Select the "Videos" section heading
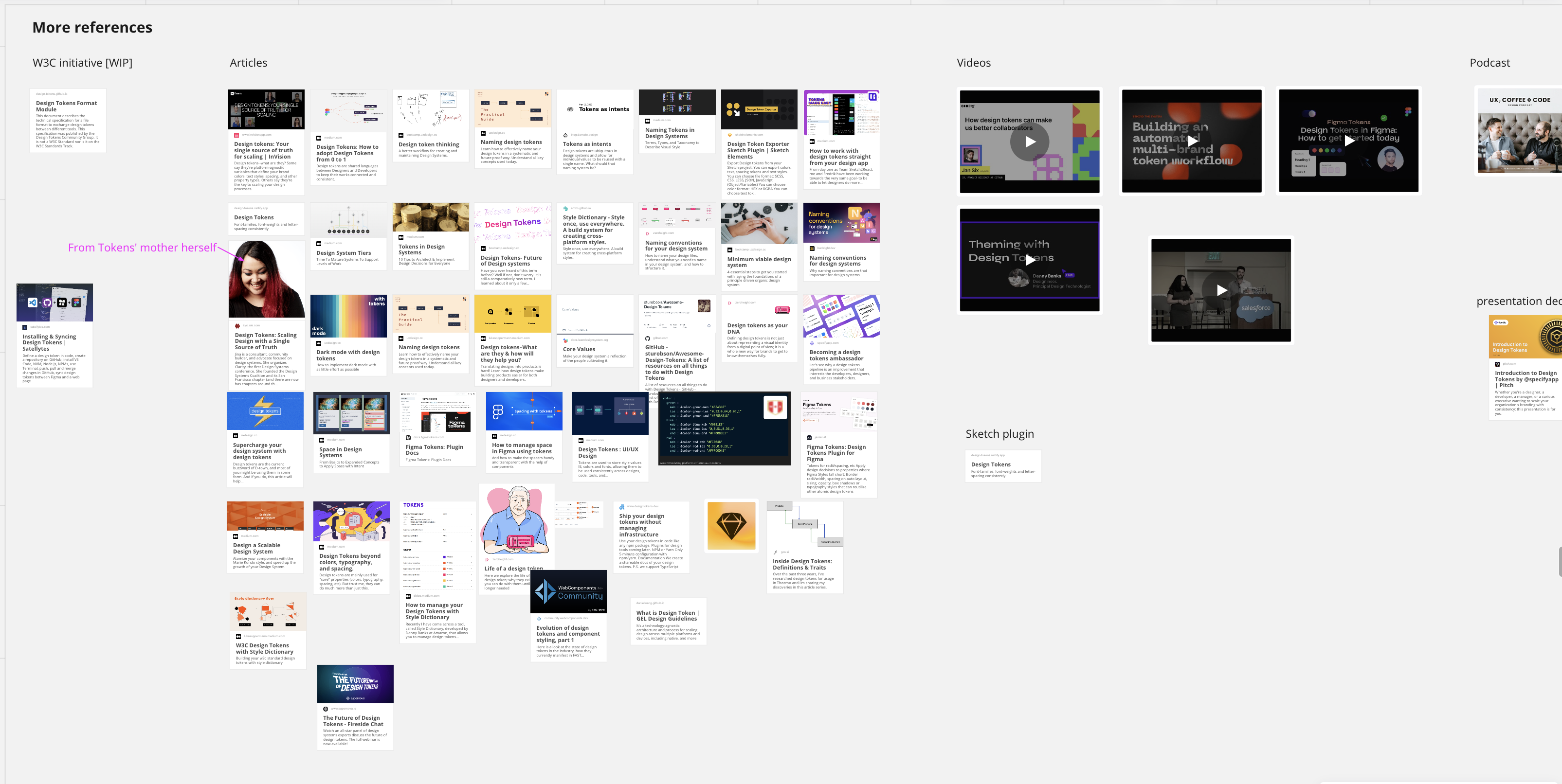 tap(974, 62)
